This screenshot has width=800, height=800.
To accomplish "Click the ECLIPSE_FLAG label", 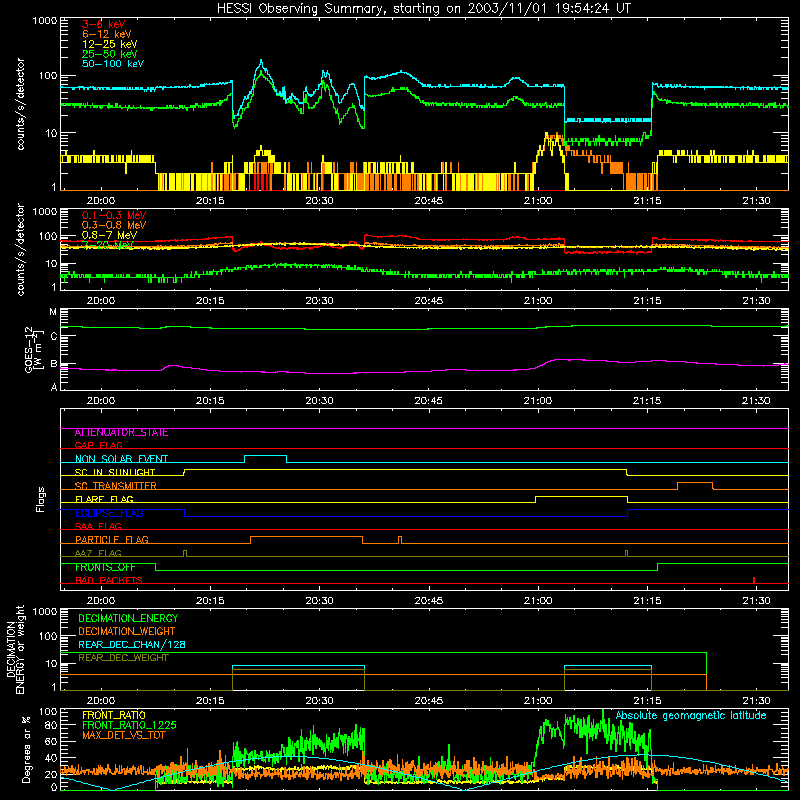I will tap(109, 513).
